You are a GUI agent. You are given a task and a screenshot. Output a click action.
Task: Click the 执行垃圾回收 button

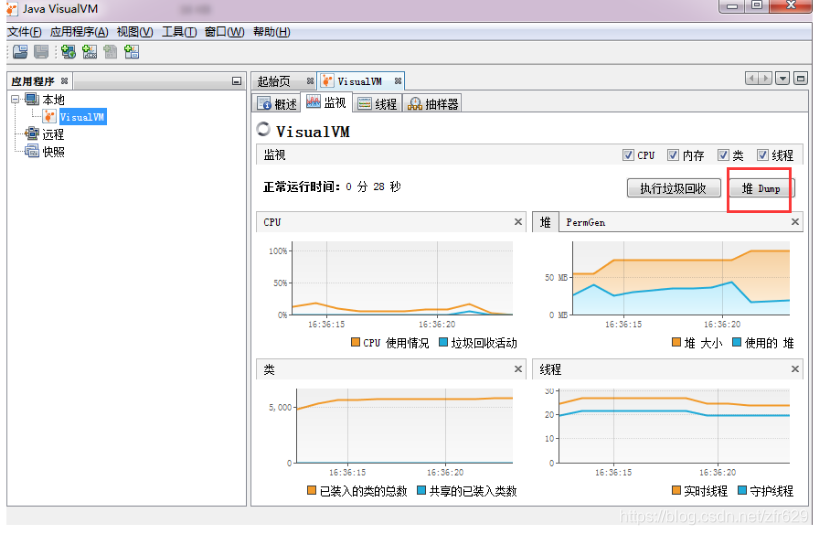click(673, 188)
